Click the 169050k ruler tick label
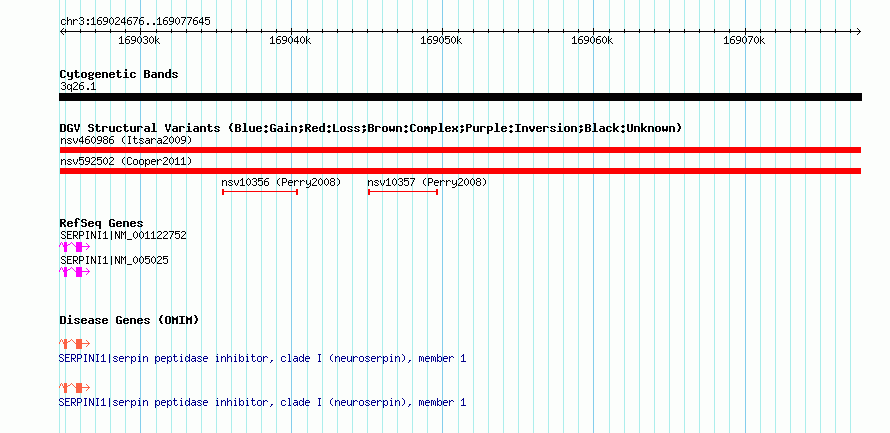Image resolution: width=890 pixels, height=433 pixels. (x=441, y=41)
